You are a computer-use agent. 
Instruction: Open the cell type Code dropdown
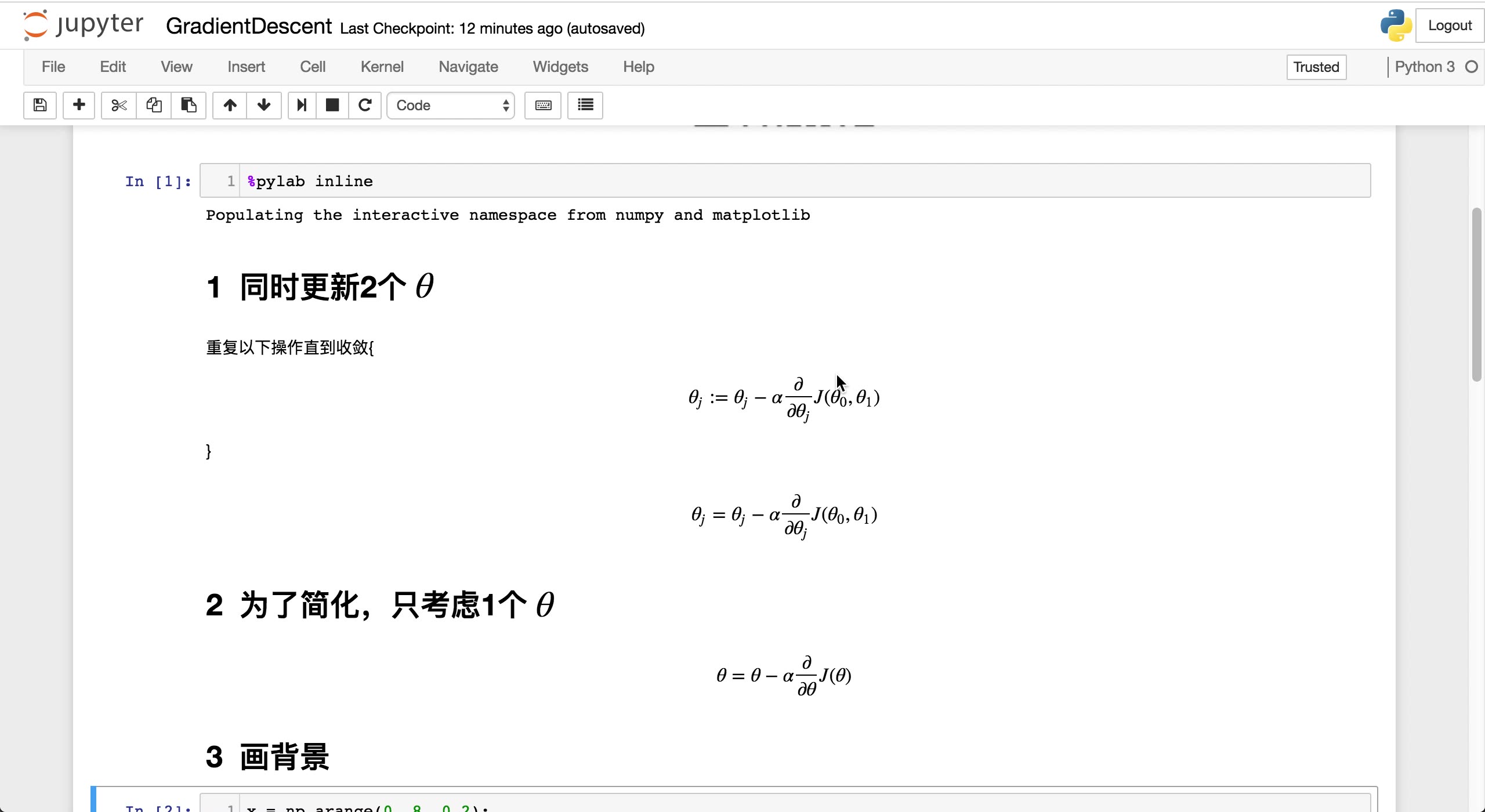point(451,105)
